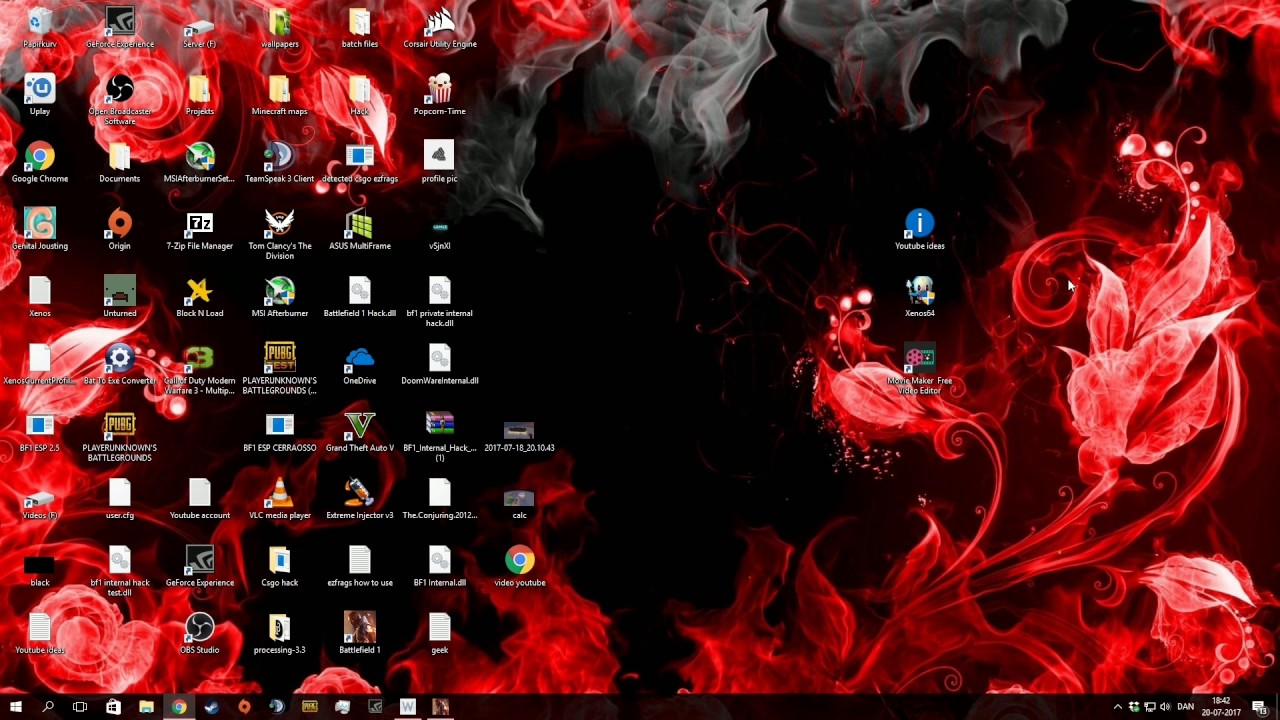The width and height of the screenshot is (1280, 720).
Task: Open Task View from the taskbar
Action: tap(80, 707)
